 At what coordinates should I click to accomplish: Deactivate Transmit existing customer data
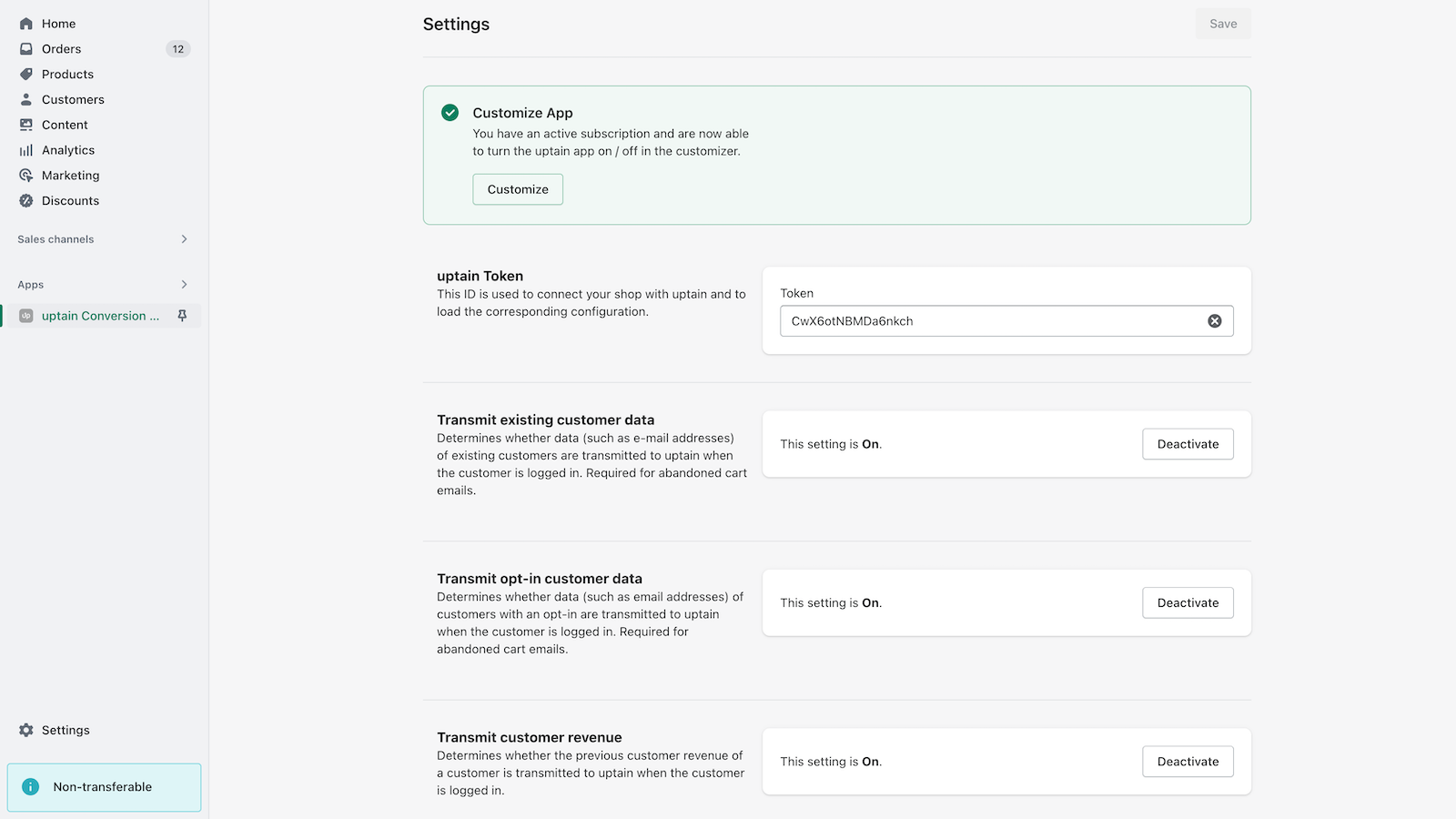(x=1188, y=444)
